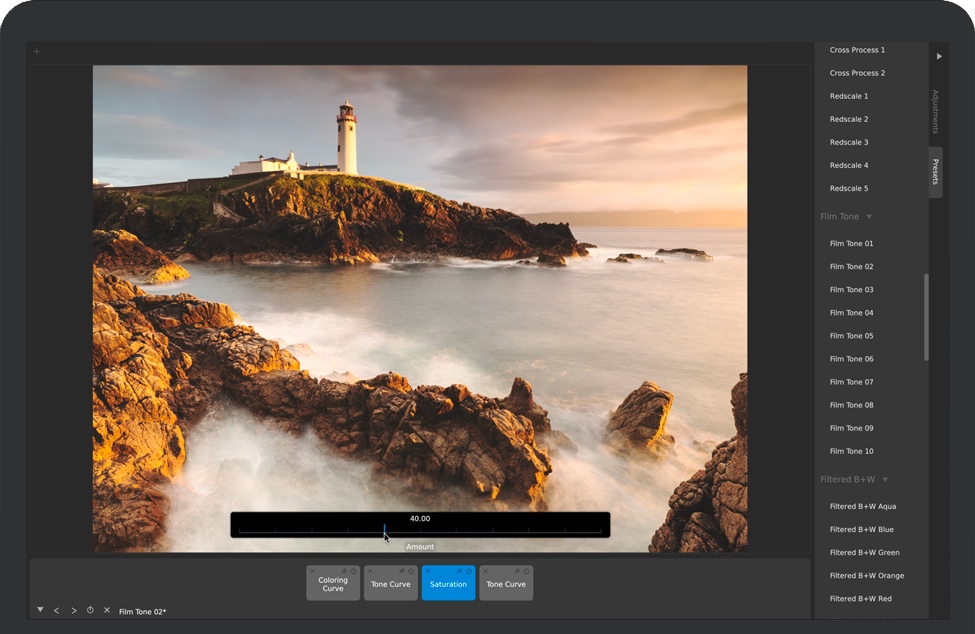Image resolution: width=975 pixels, height=634 pixels.
Task: Toggle power on the Saturation block
Action: [469, 571]
